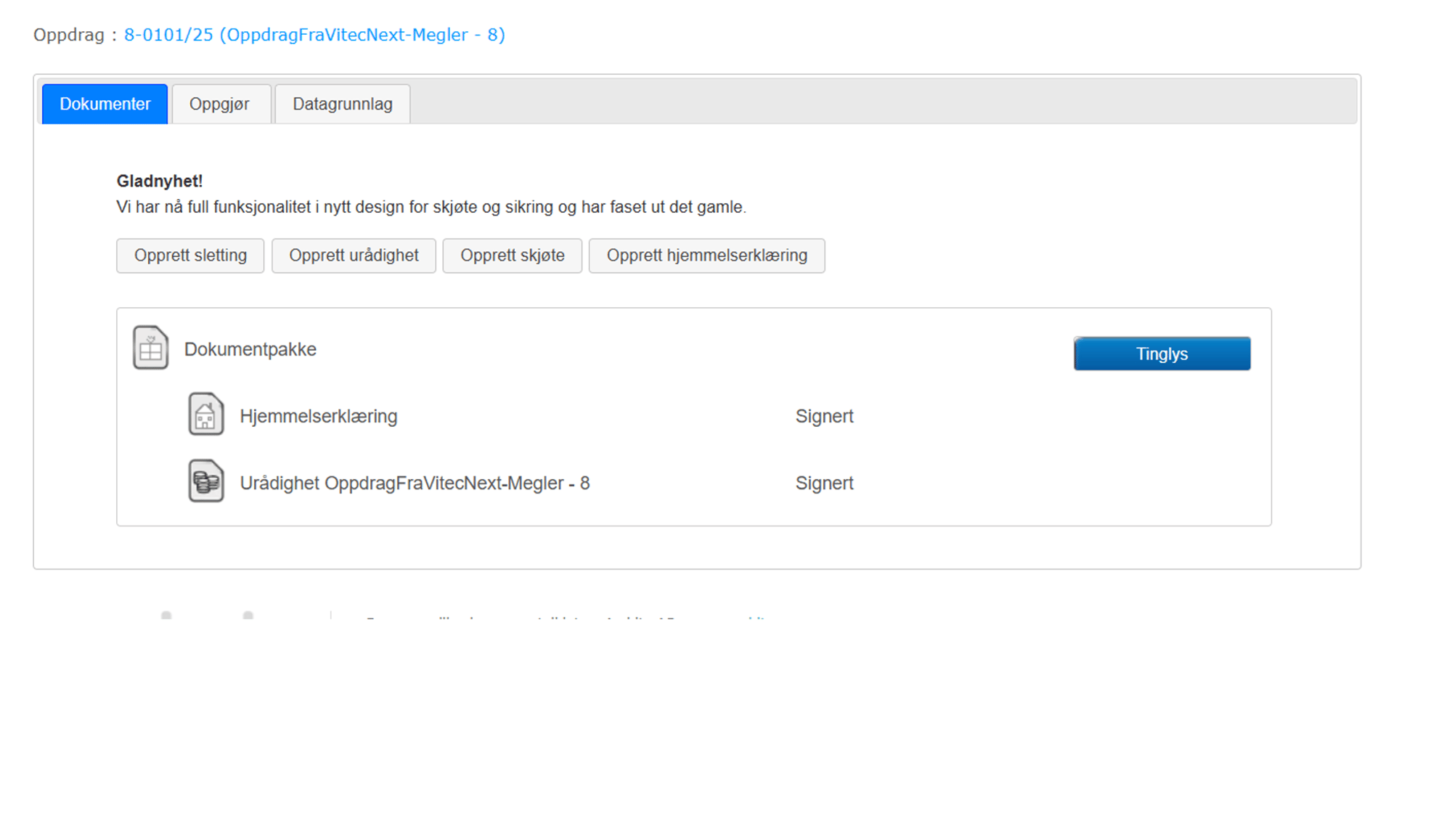The width and height of the screenshot is (1452, 840).
Task: Switch to the Oppgjør tab
Action: click(x=219, y=104)
